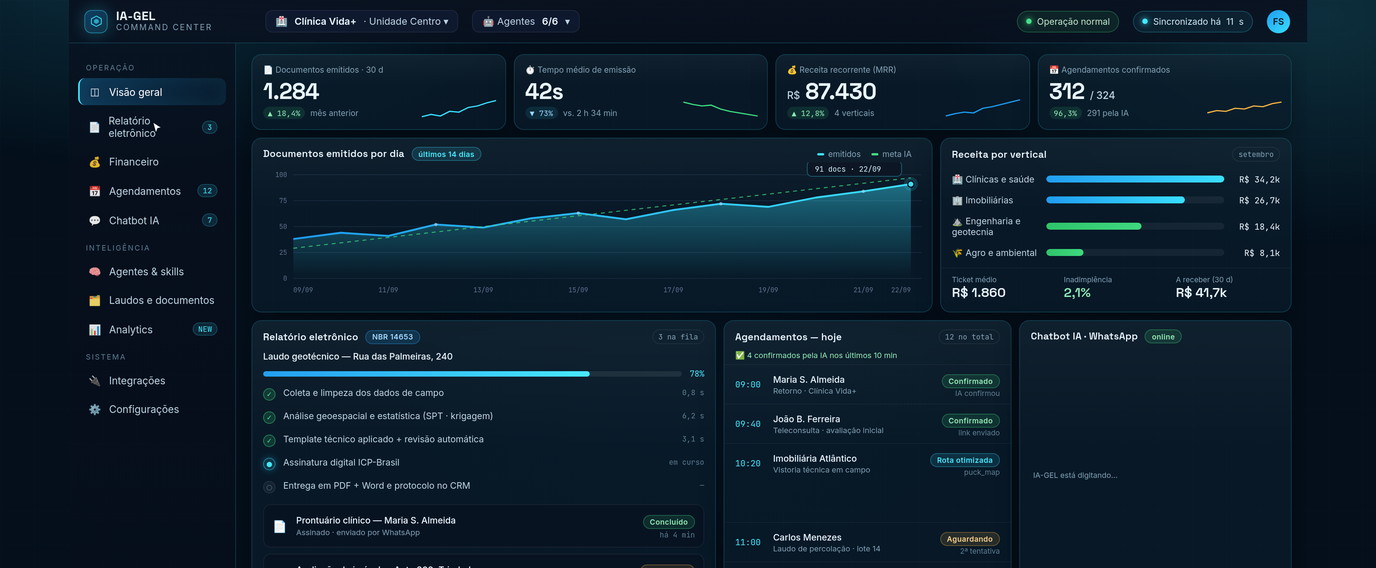Viewport: 1376px width, 568px height.
Task: Click the Agendamentos calendar icon in sidebar
Action: (x=95, y=191)
